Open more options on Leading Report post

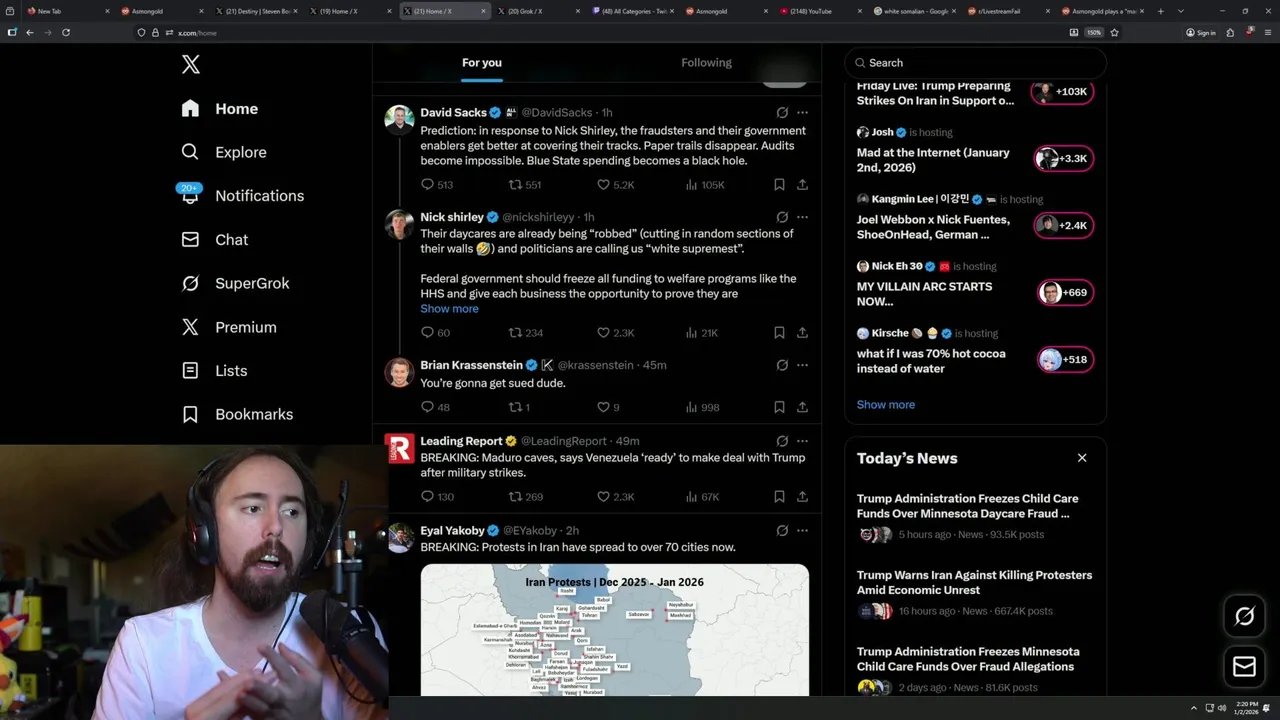[x=802, y=441]
